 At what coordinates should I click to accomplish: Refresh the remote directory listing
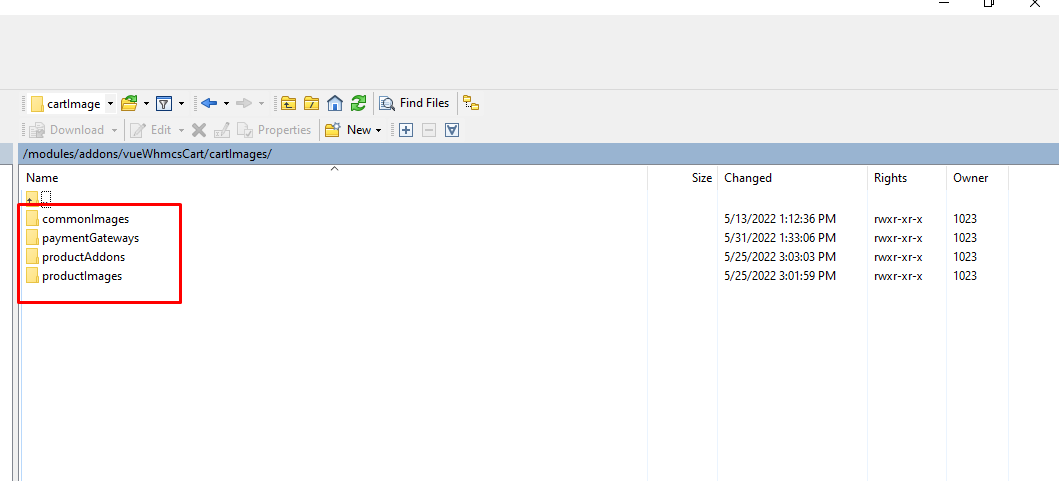click(x=358, y=103)
